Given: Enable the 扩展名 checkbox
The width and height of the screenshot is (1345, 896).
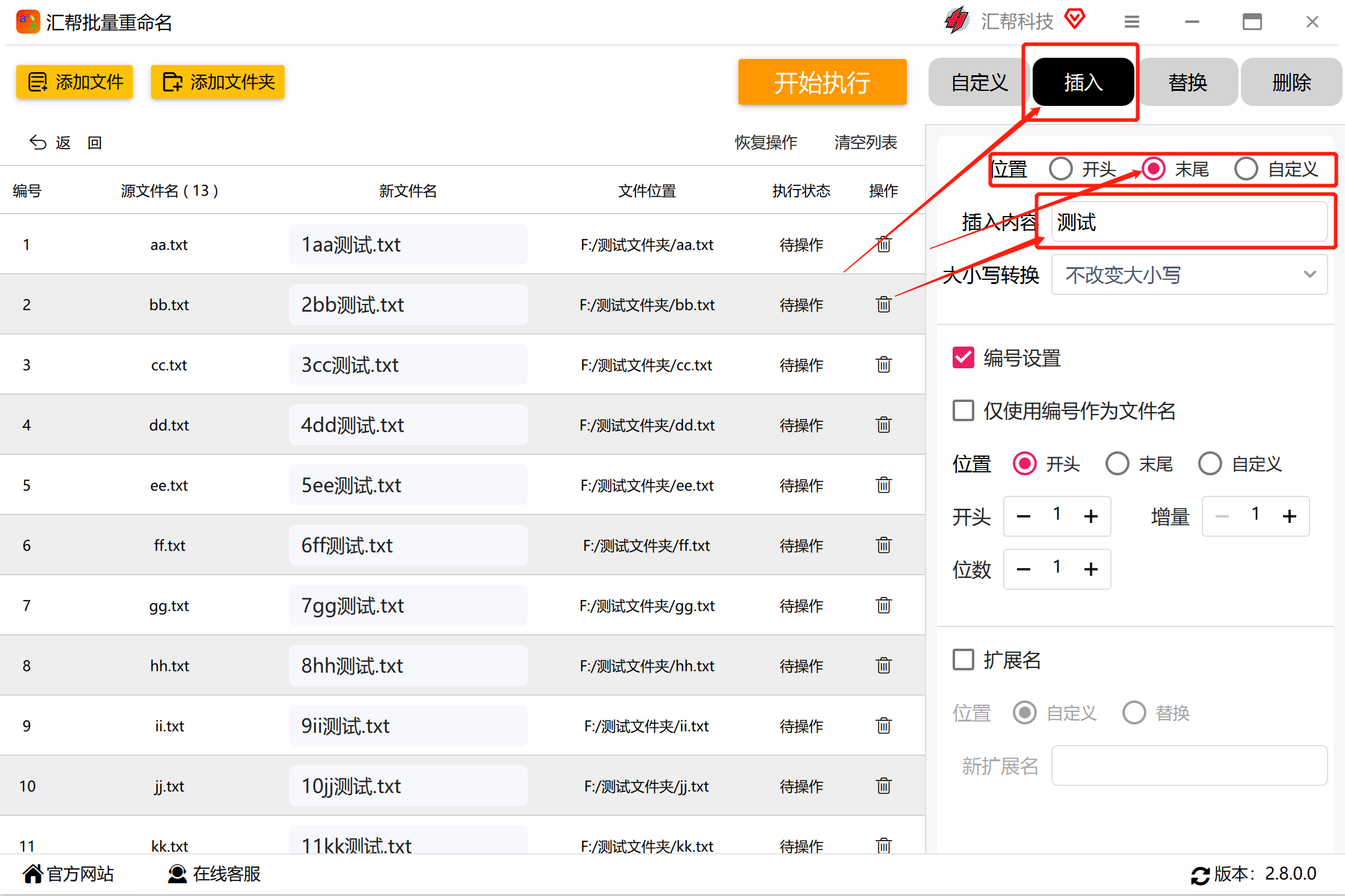Looking at the screenshot, I should (963, 660).
